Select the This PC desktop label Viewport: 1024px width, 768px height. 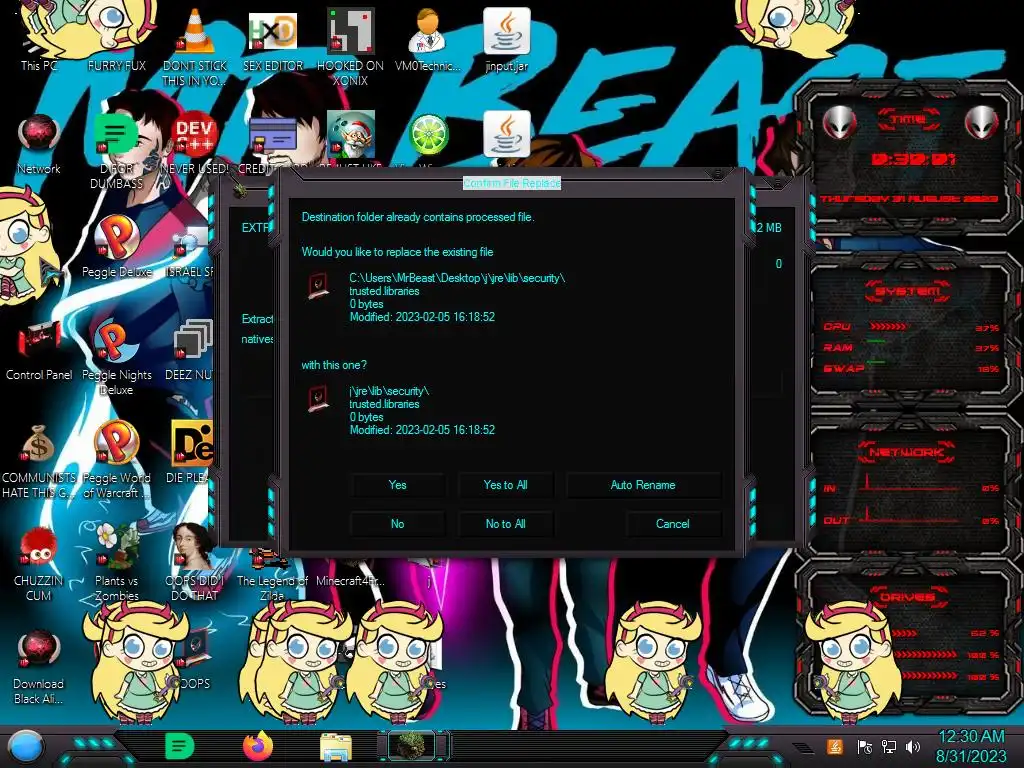(39, 65)
